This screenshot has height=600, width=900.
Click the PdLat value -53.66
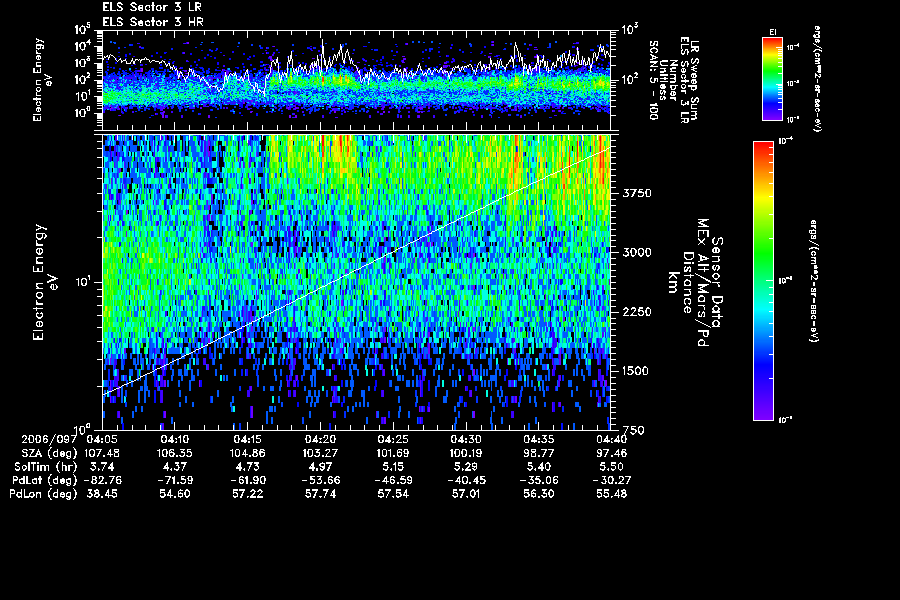coord(320,480)
